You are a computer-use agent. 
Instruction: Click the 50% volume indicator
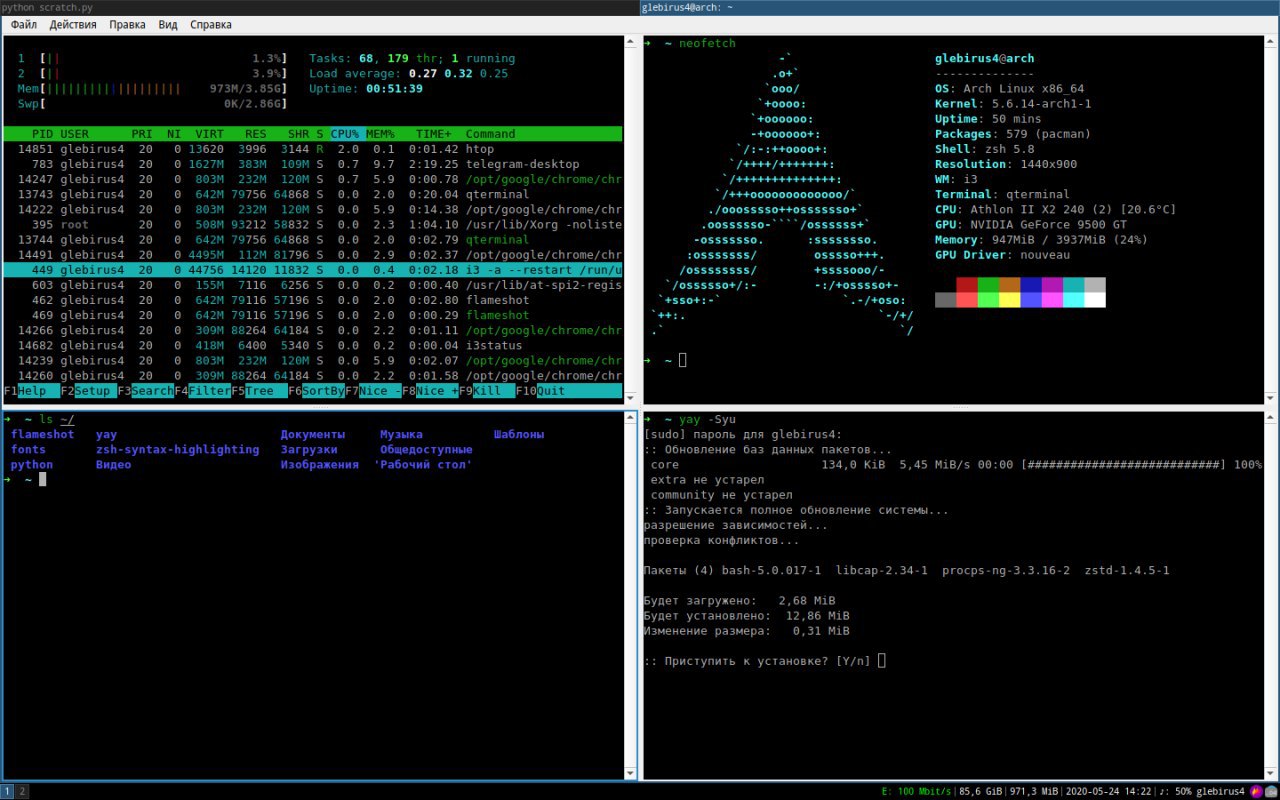point(1175,792)
